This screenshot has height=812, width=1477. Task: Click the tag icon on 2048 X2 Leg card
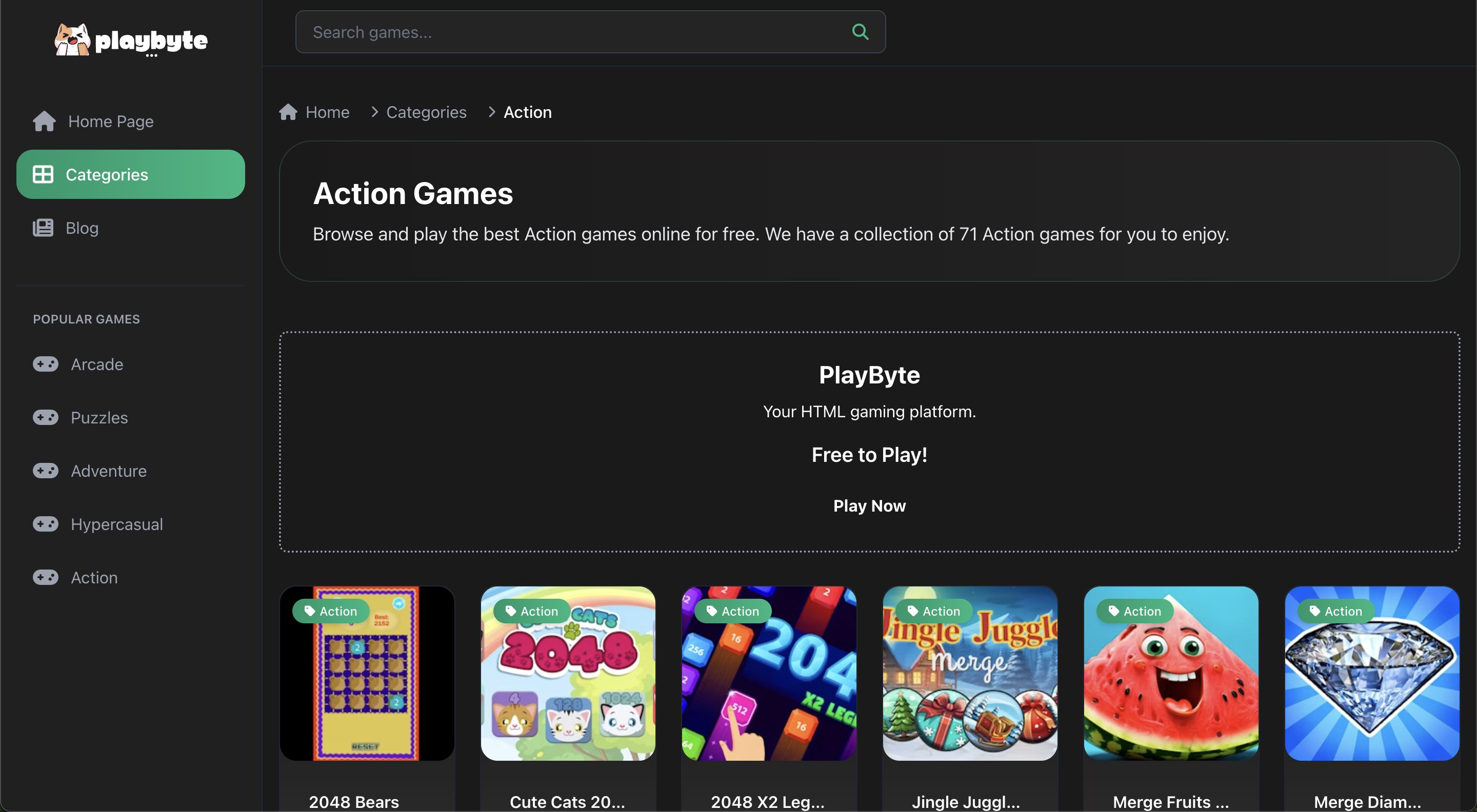point(711,611)
